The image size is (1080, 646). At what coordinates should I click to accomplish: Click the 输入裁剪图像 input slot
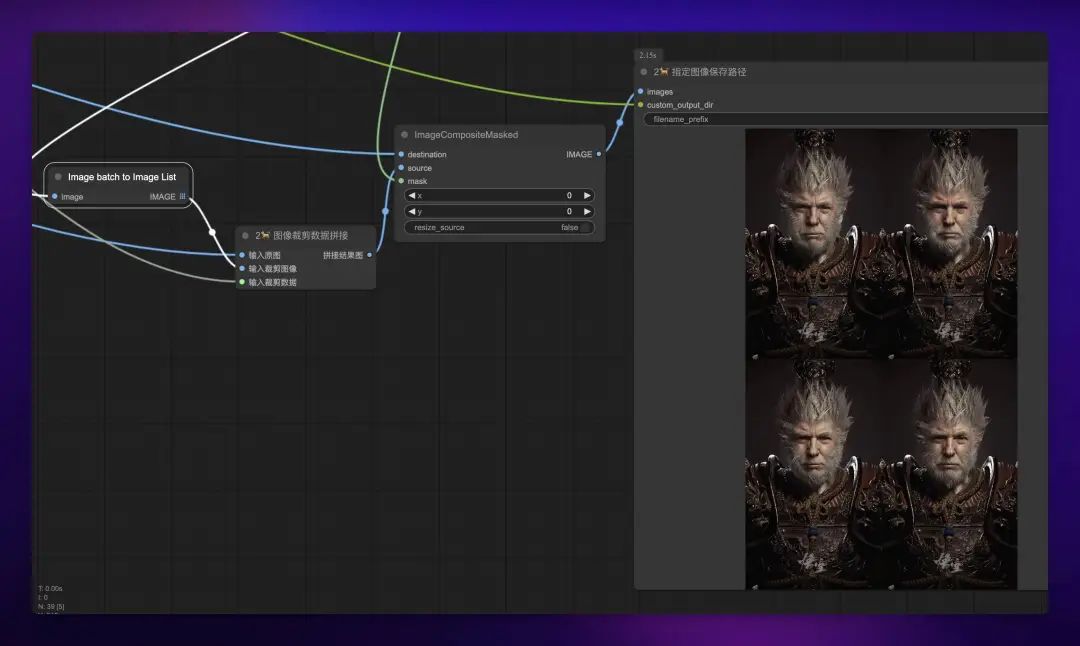point(242,269)
